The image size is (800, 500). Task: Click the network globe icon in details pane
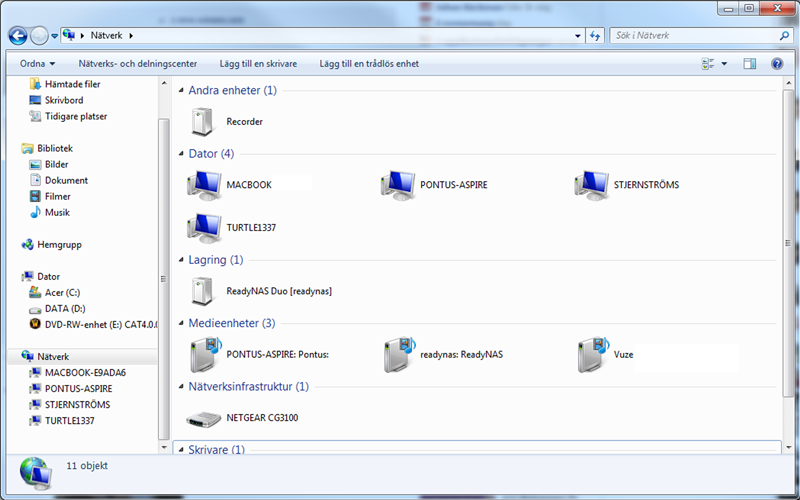(x=36, y=474)
